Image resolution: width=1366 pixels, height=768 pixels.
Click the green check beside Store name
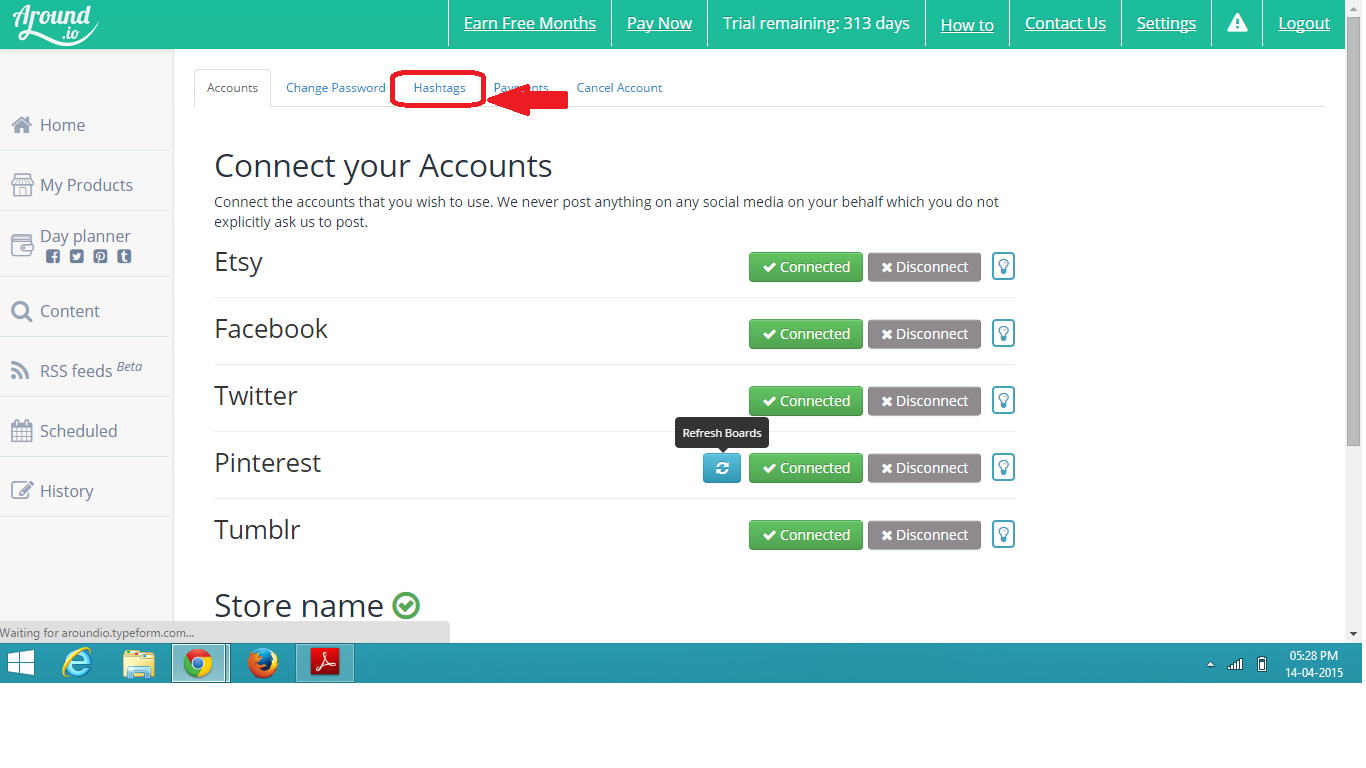pos(406,605)
